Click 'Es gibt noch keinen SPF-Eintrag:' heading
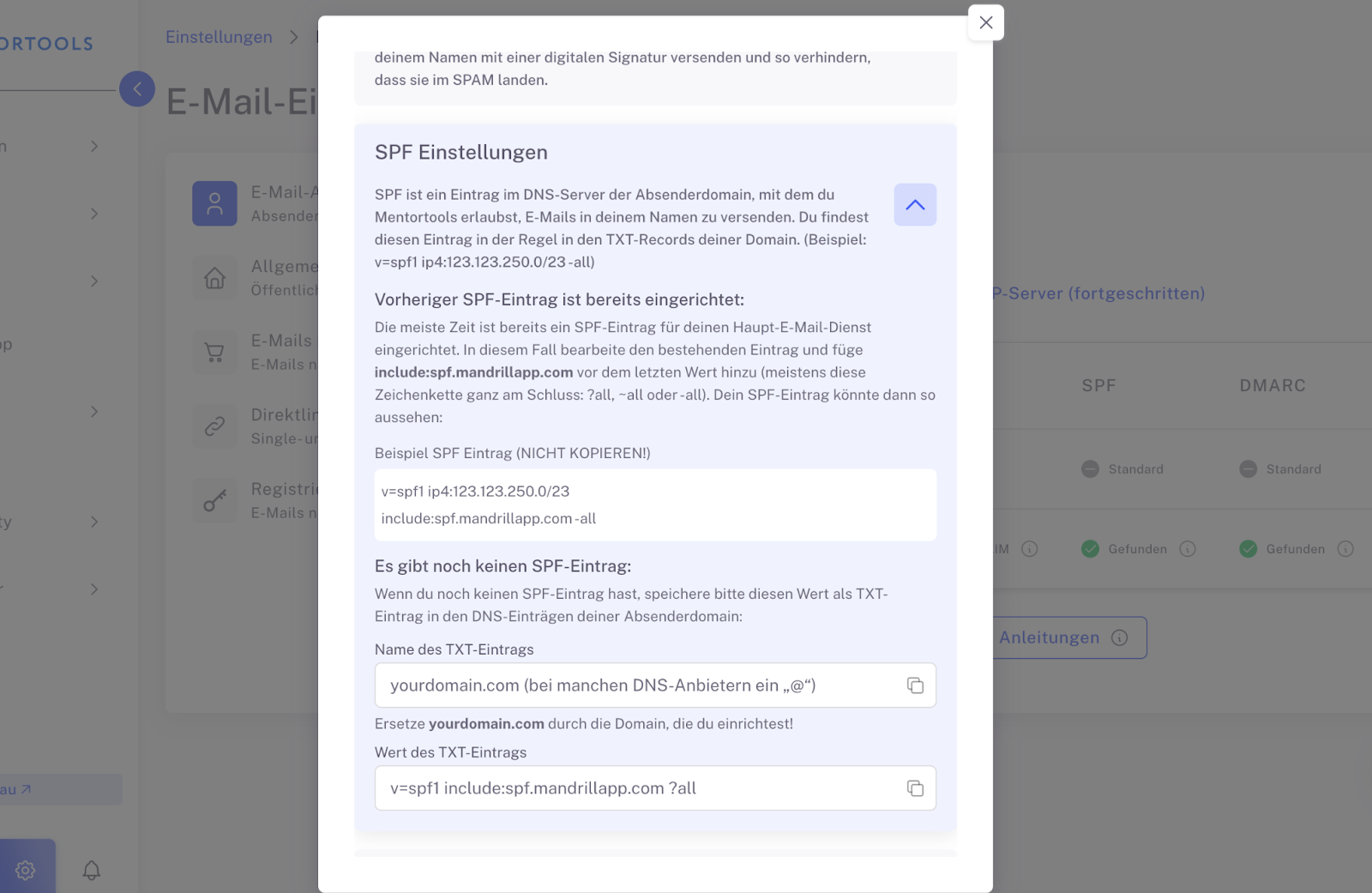 502,566
